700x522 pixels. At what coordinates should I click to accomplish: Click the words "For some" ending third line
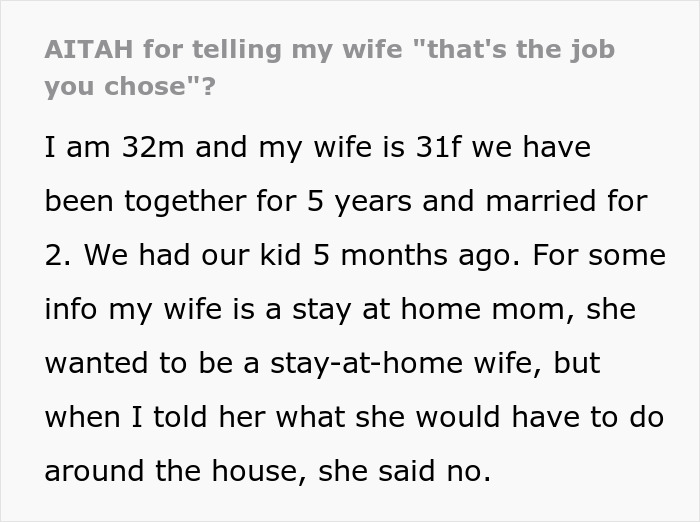tap(599, 255)
